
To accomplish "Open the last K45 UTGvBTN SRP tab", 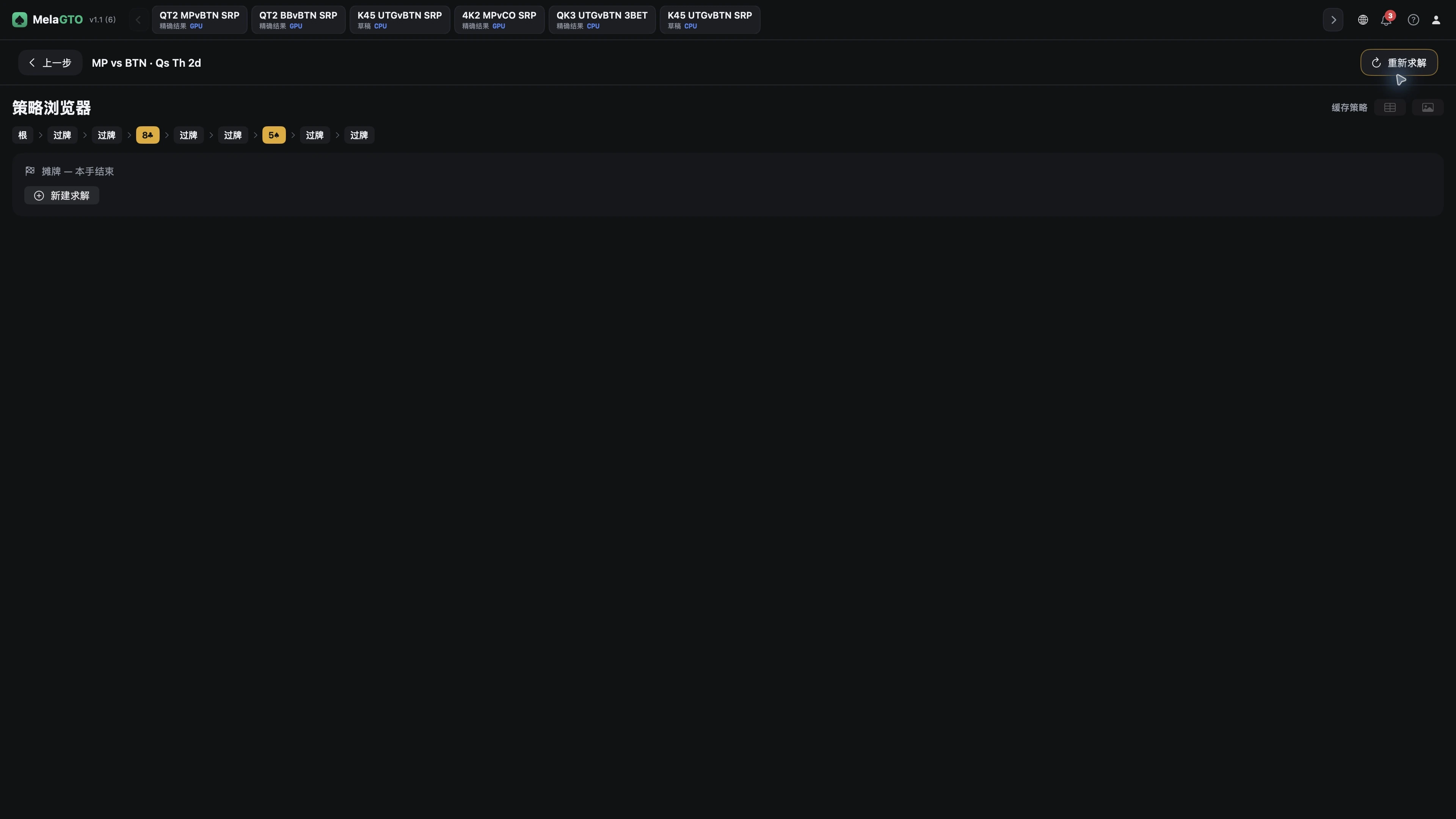I will coord(710,20).
